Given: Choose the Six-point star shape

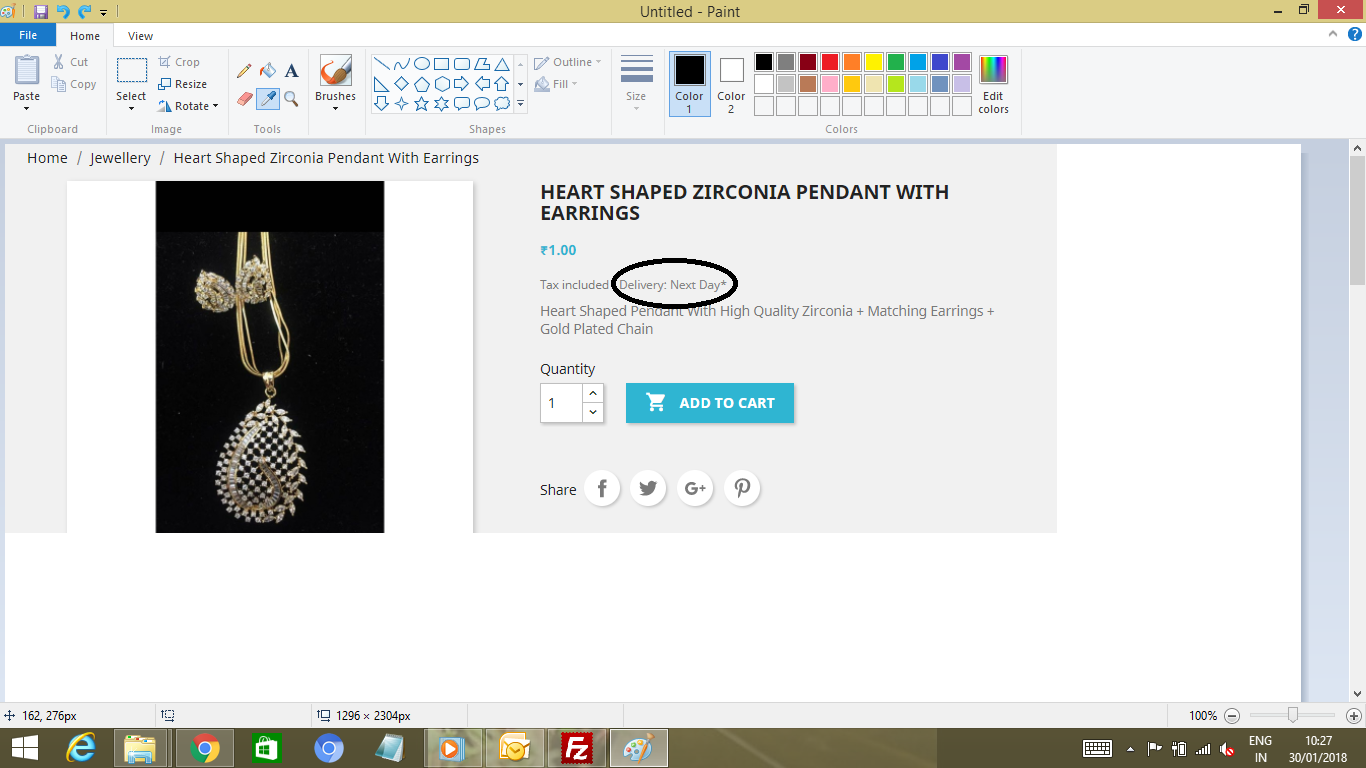Looking at the screenshot, I should pos(441,103).
